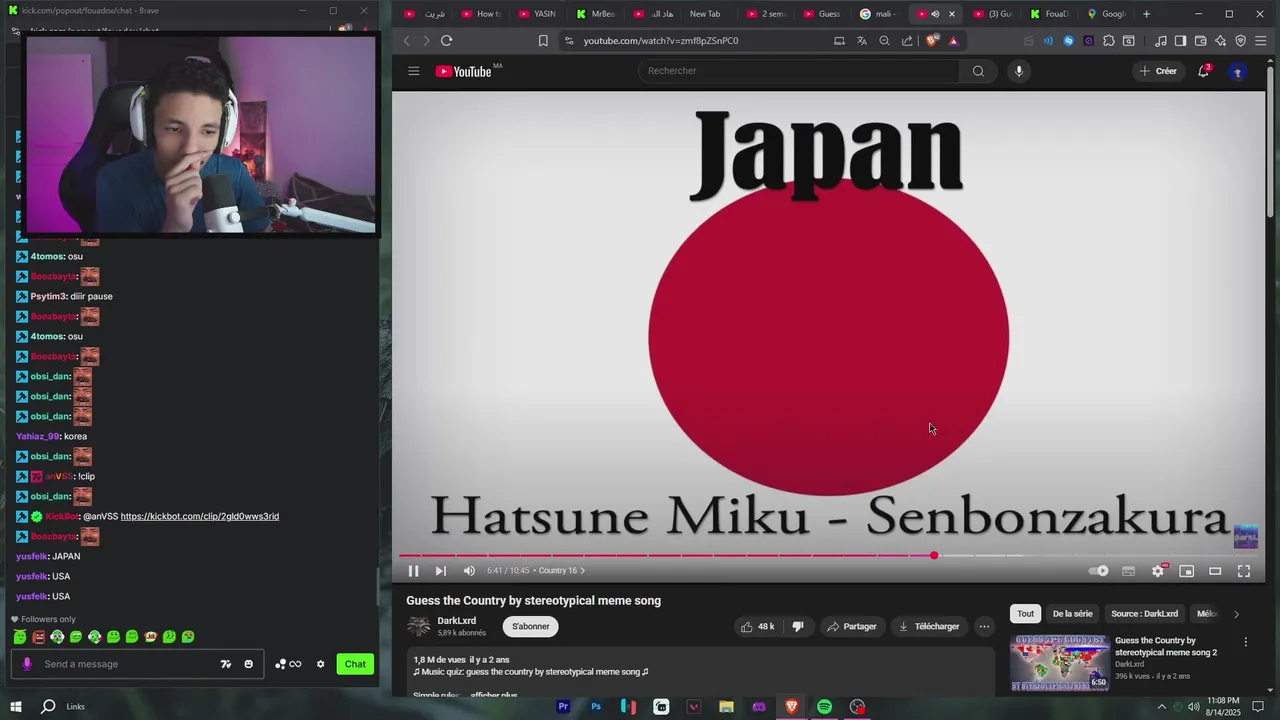This screenshot has height=720, width=1280.
Task: Open channel points infinity indicator
Action: [x=288, y=664]
